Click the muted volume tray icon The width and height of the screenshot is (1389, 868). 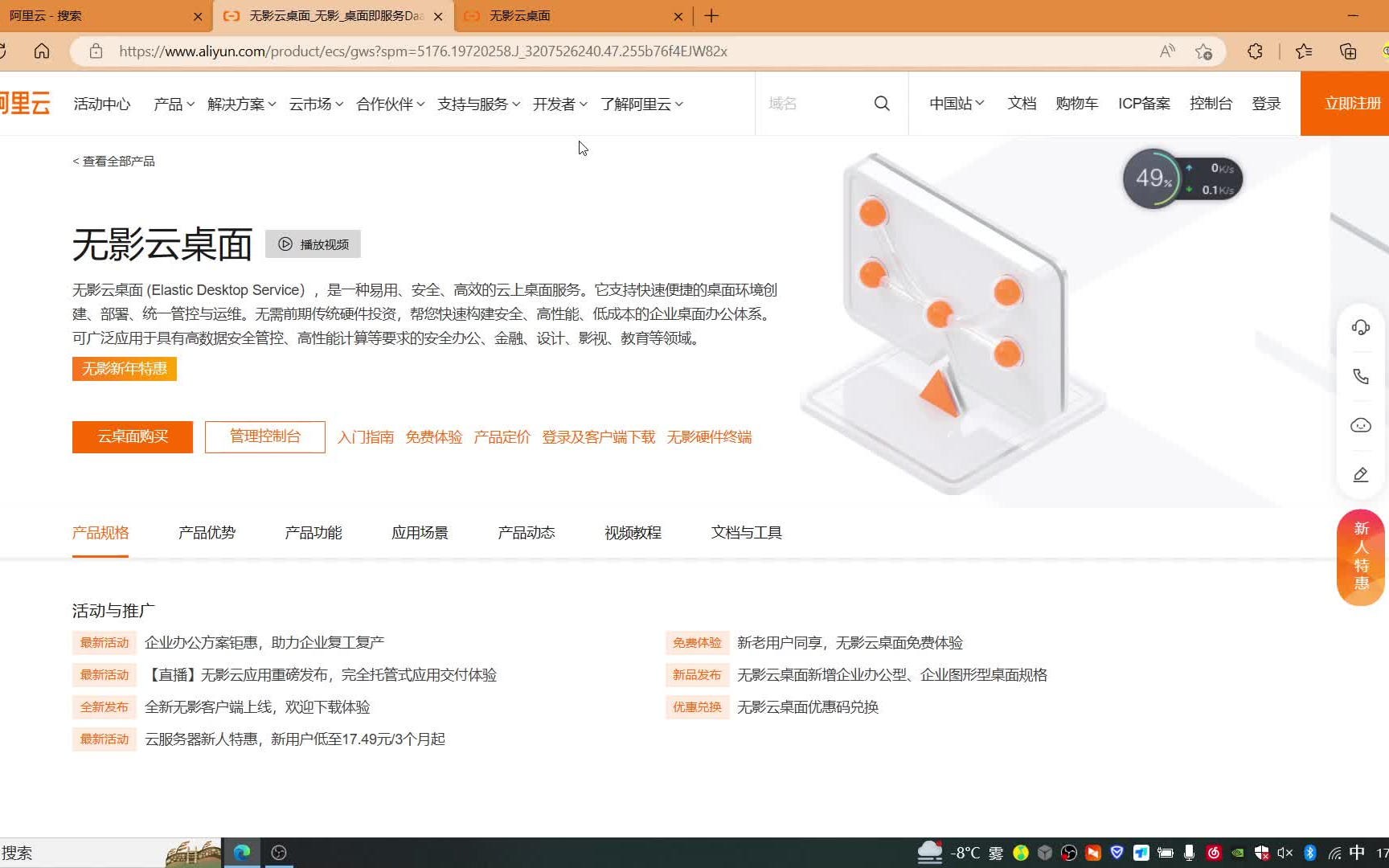coord(1285,853)
